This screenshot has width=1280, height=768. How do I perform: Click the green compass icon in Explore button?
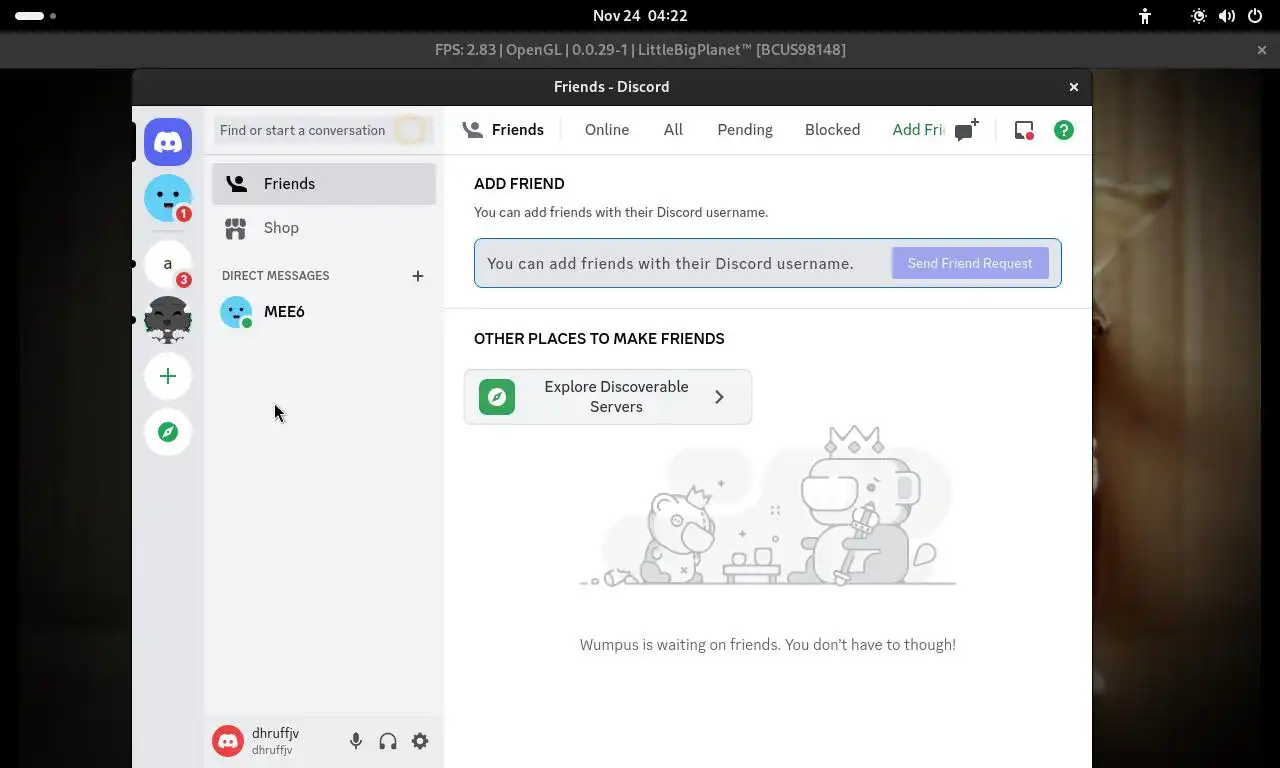(497, 397)
